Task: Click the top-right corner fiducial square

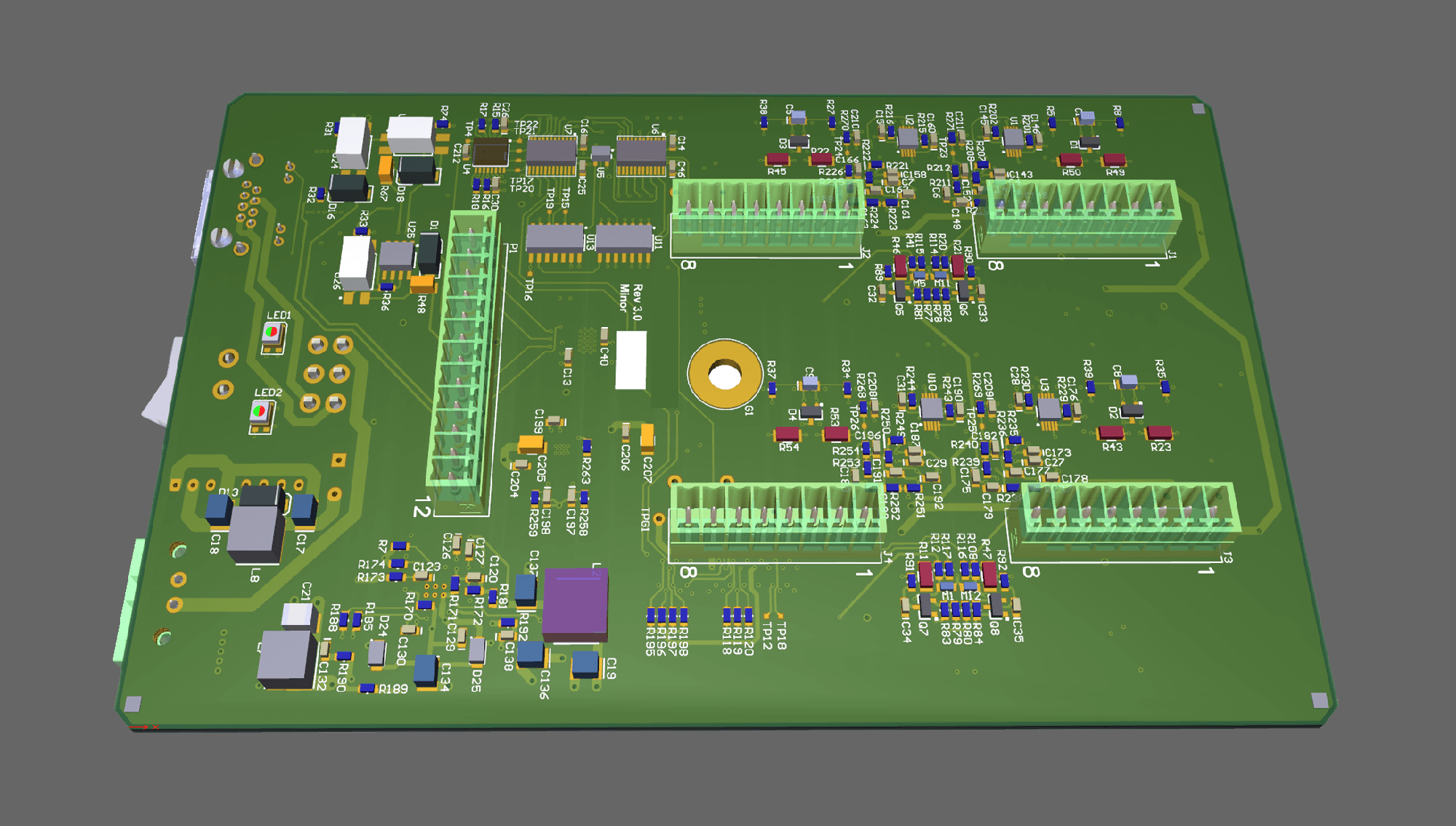Action: 1198,109
